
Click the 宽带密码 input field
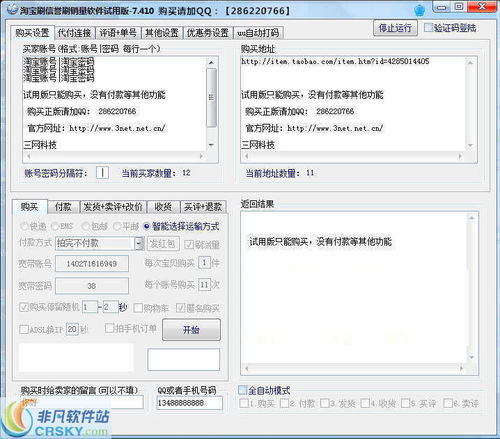point(92,286)
